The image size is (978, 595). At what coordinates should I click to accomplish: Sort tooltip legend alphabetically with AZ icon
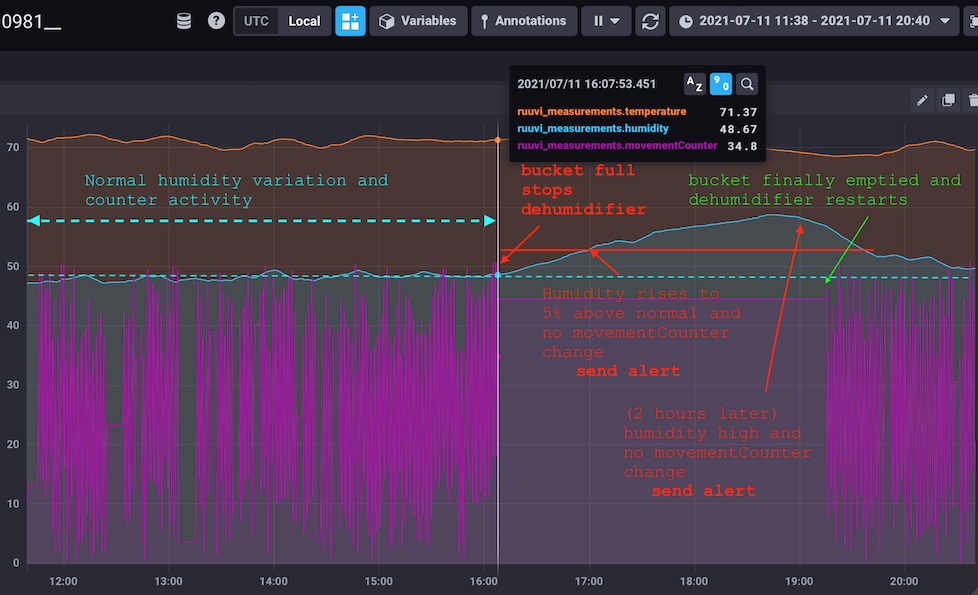click(694, 84)
